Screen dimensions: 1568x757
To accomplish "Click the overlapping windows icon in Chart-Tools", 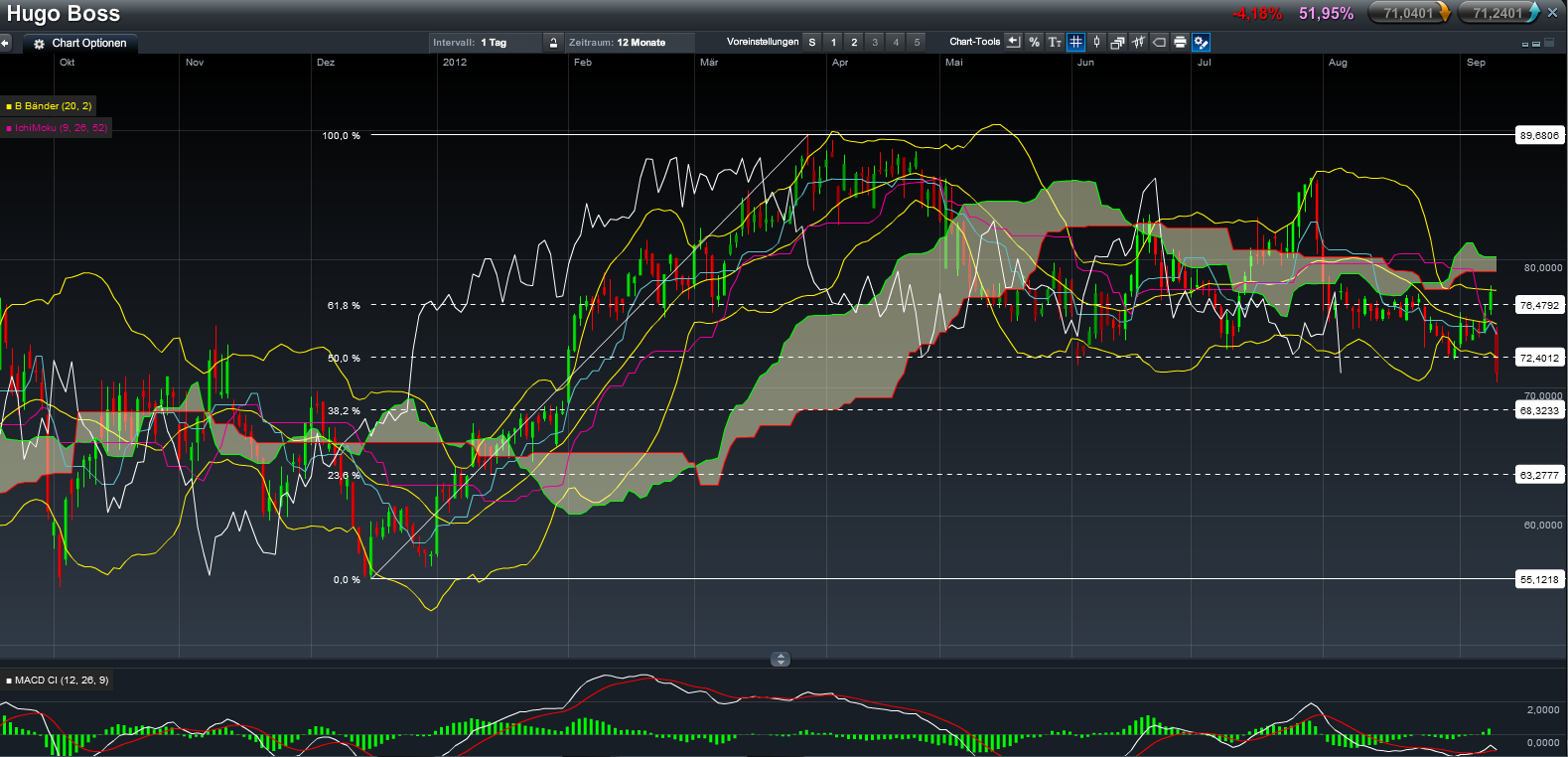I will [1117, 42].
